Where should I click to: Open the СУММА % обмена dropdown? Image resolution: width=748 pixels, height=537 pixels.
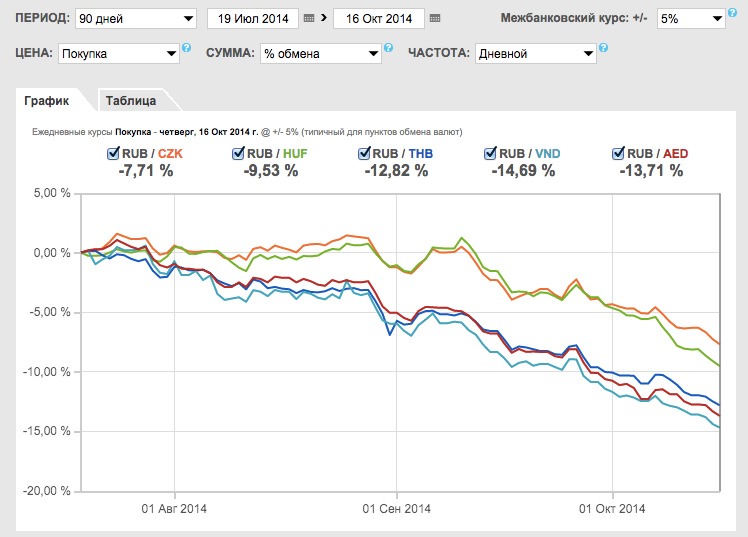pyautogui.click(x=319, y=54)
